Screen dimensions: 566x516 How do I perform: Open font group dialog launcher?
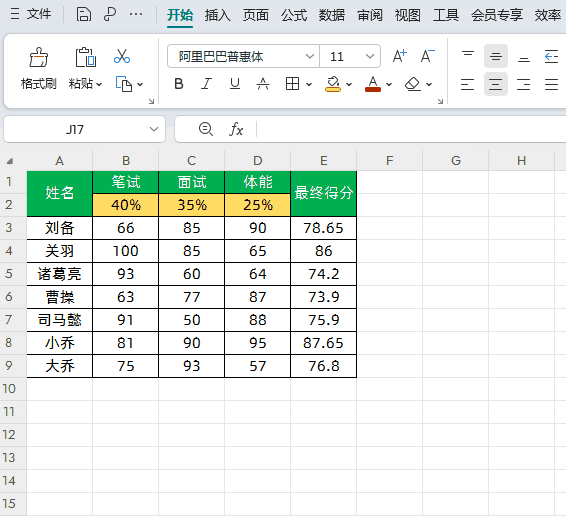440,101
